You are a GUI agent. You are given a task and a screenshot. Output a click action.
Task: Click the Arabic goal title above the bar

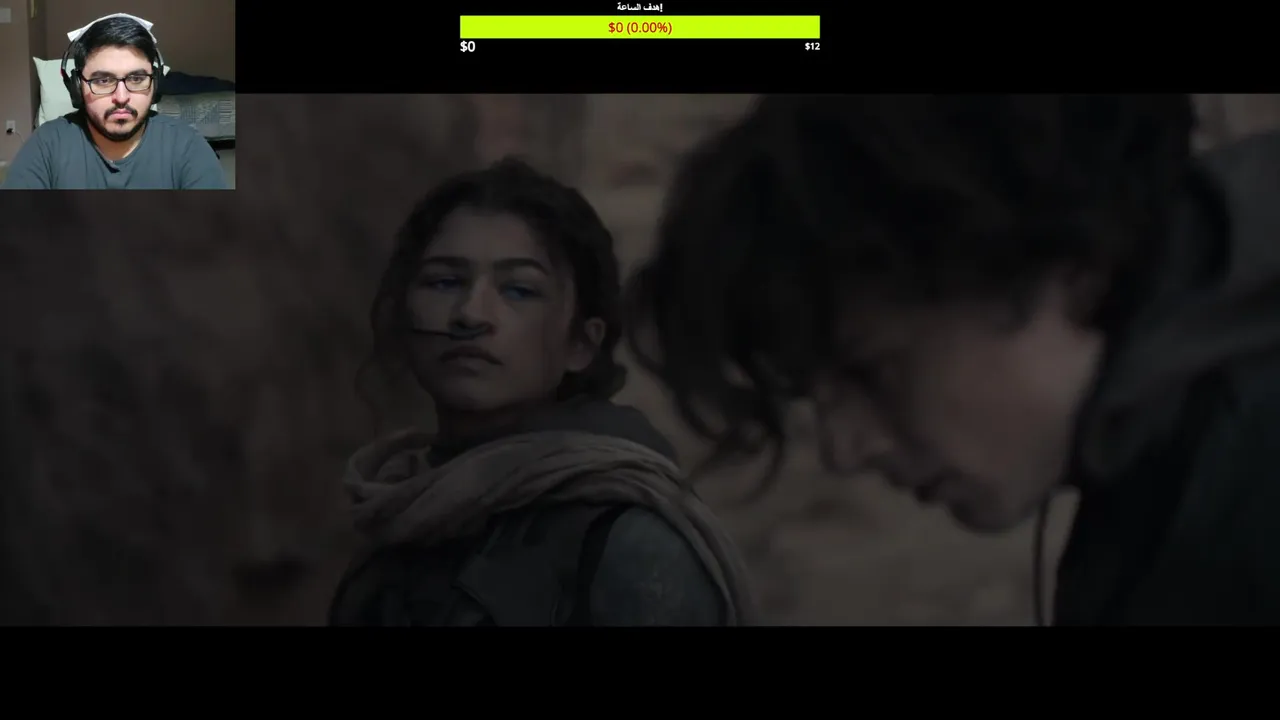(640, 7)
